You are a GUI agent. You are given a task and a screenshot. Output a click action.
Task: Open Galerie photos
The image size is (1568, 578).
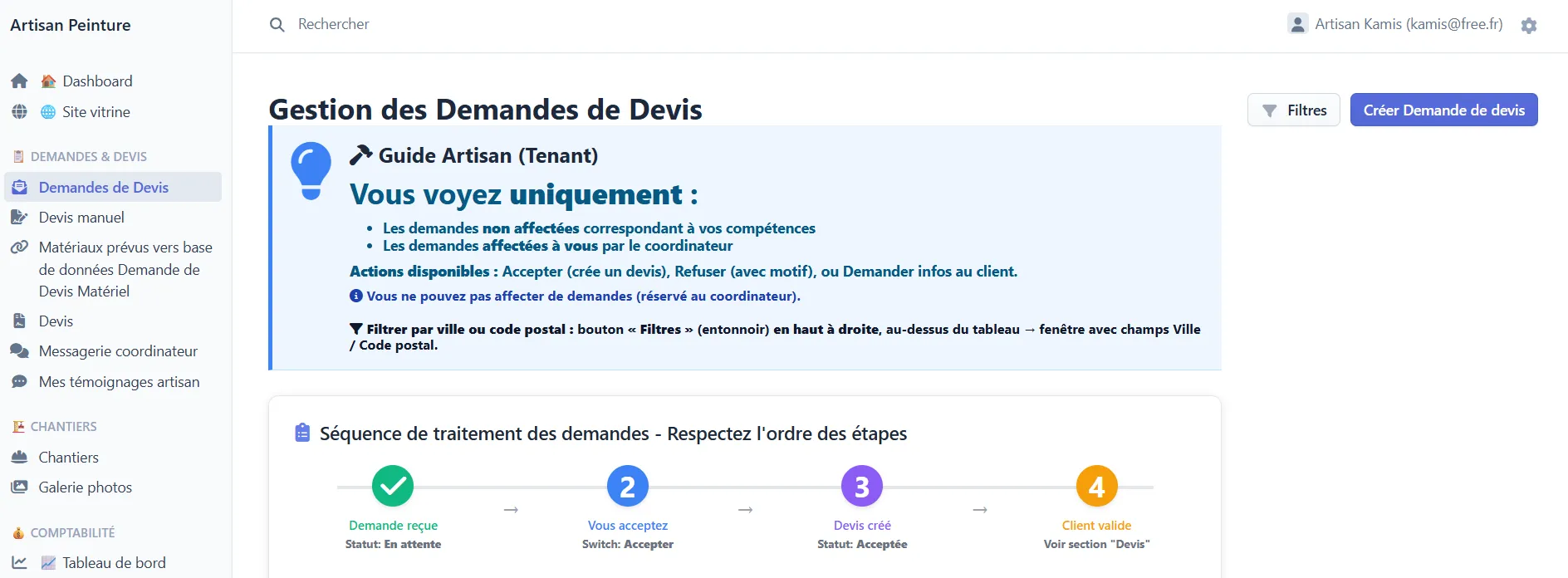85,487
